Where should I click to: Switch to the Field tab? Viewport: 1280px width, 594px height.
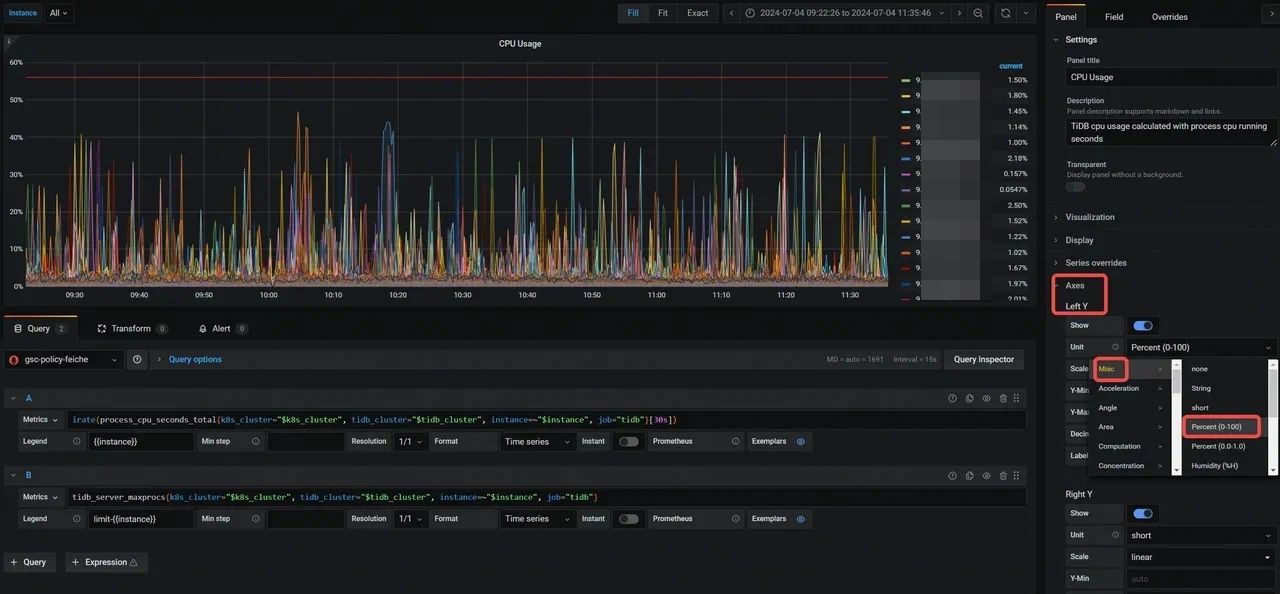1114,17
